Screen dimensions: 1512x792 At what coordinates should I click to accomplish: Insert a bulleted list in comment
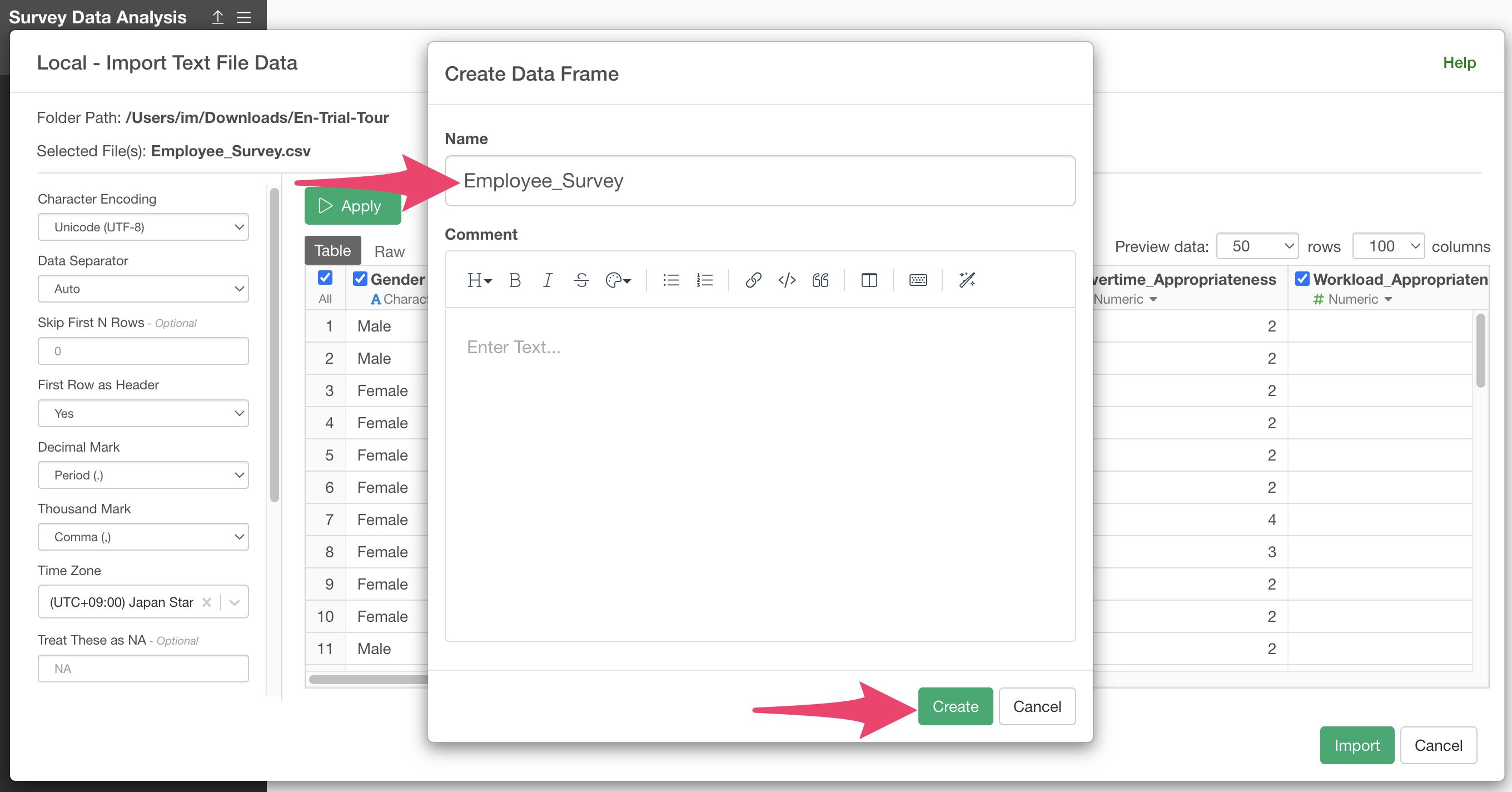(671, 281)
